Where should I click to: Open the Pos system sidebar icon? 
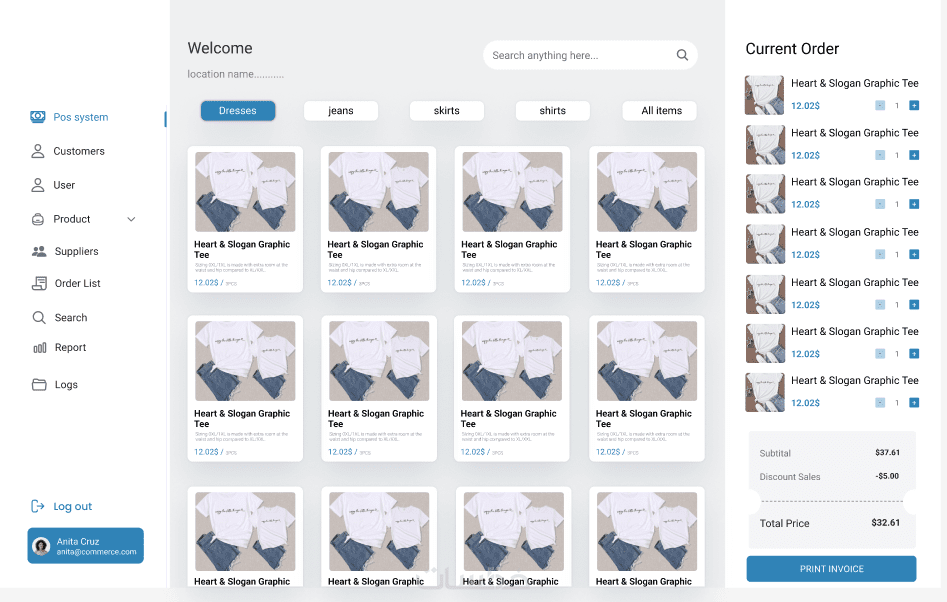click(37, 117)
